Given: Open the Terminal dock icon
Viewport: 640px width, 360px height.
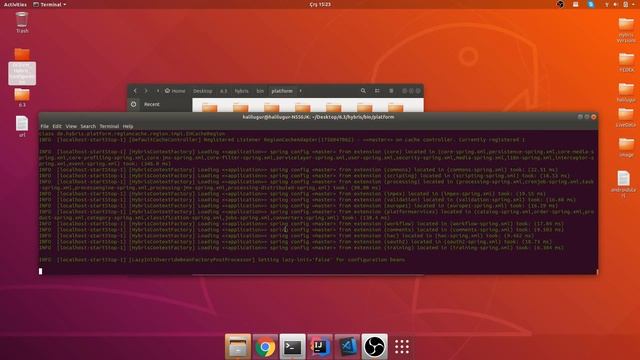Looking at the screenshot, I should coord(293,347).
